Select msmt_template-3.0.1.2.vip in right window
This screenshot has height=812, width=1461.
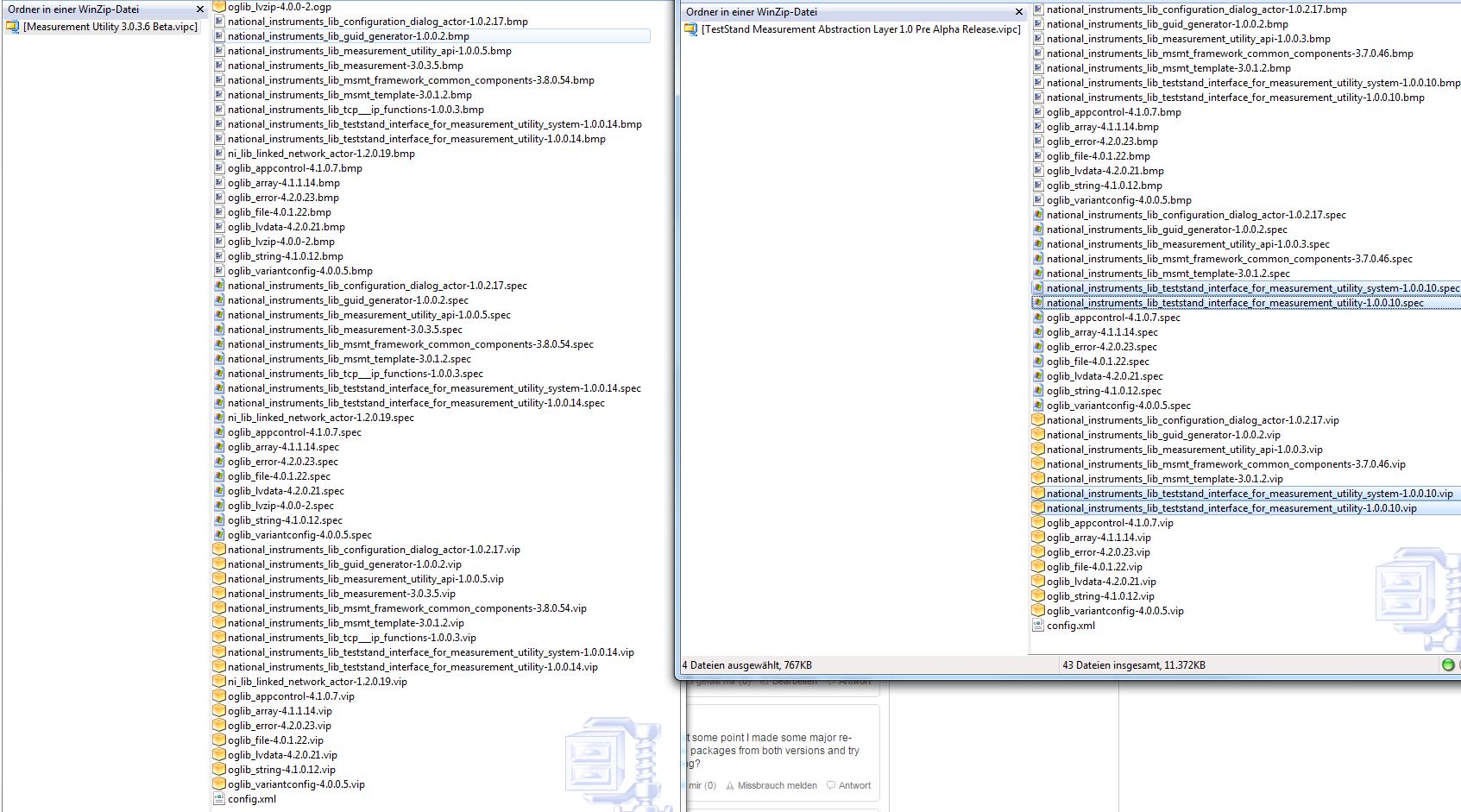(1165, 479)
